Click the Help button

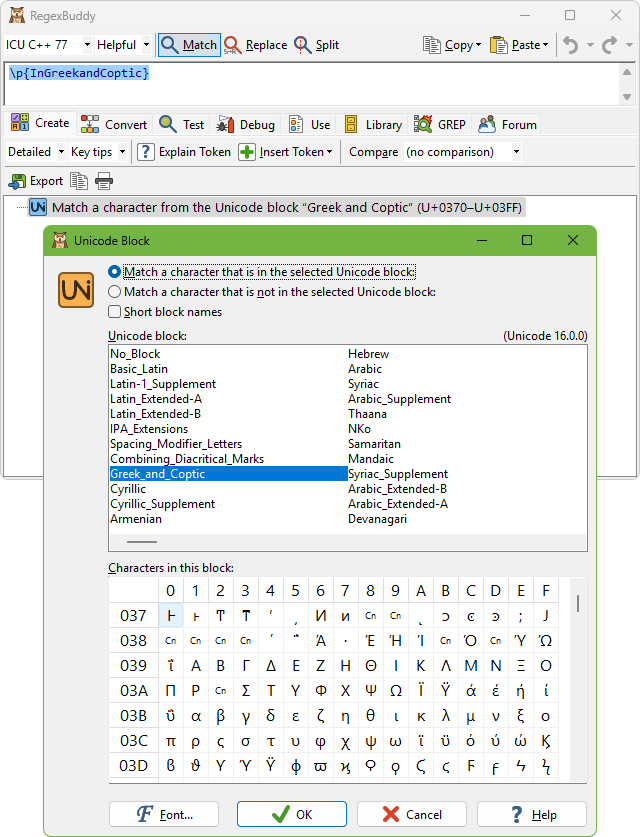pyautogui.click(x=532, y=815)
